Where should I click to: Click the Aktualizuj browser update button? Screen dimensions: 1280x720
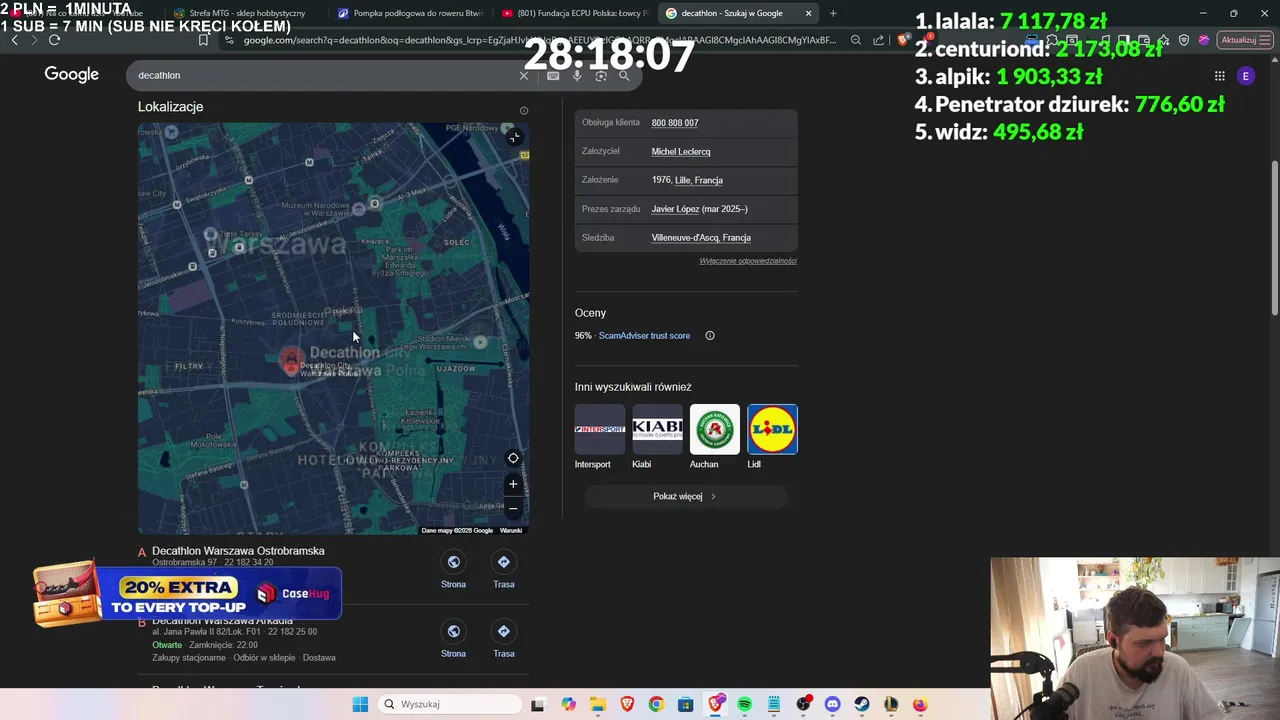[x=1245, y=40]
